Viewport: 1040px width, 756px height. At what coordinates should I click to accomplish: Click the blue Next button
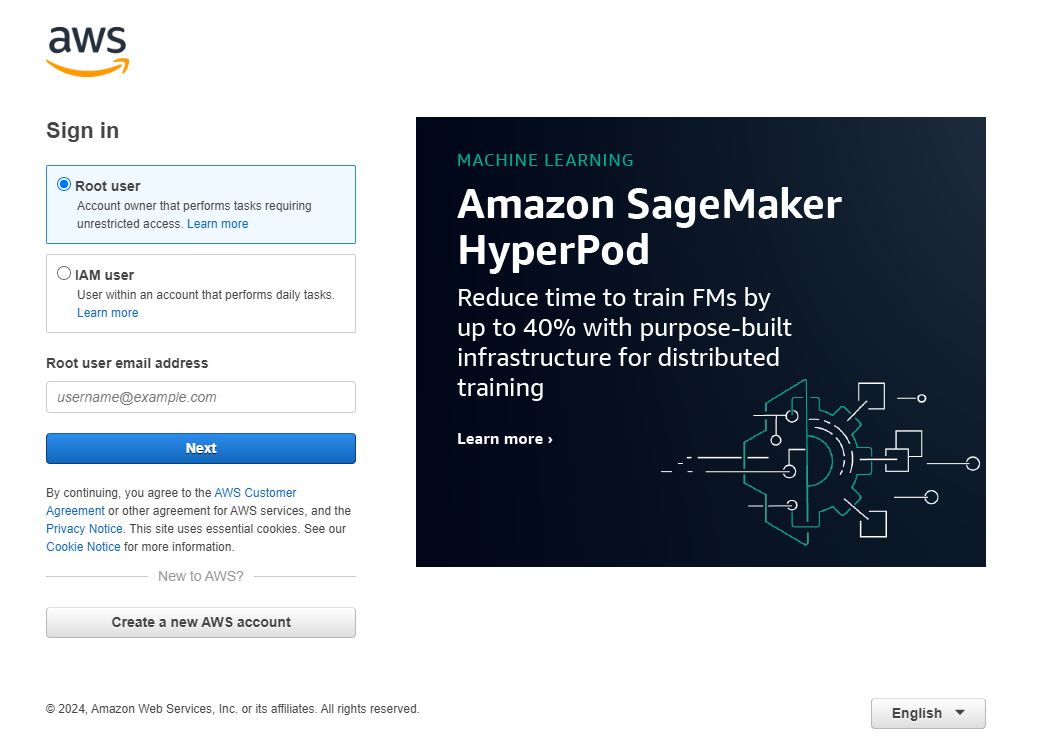(201, 448)
